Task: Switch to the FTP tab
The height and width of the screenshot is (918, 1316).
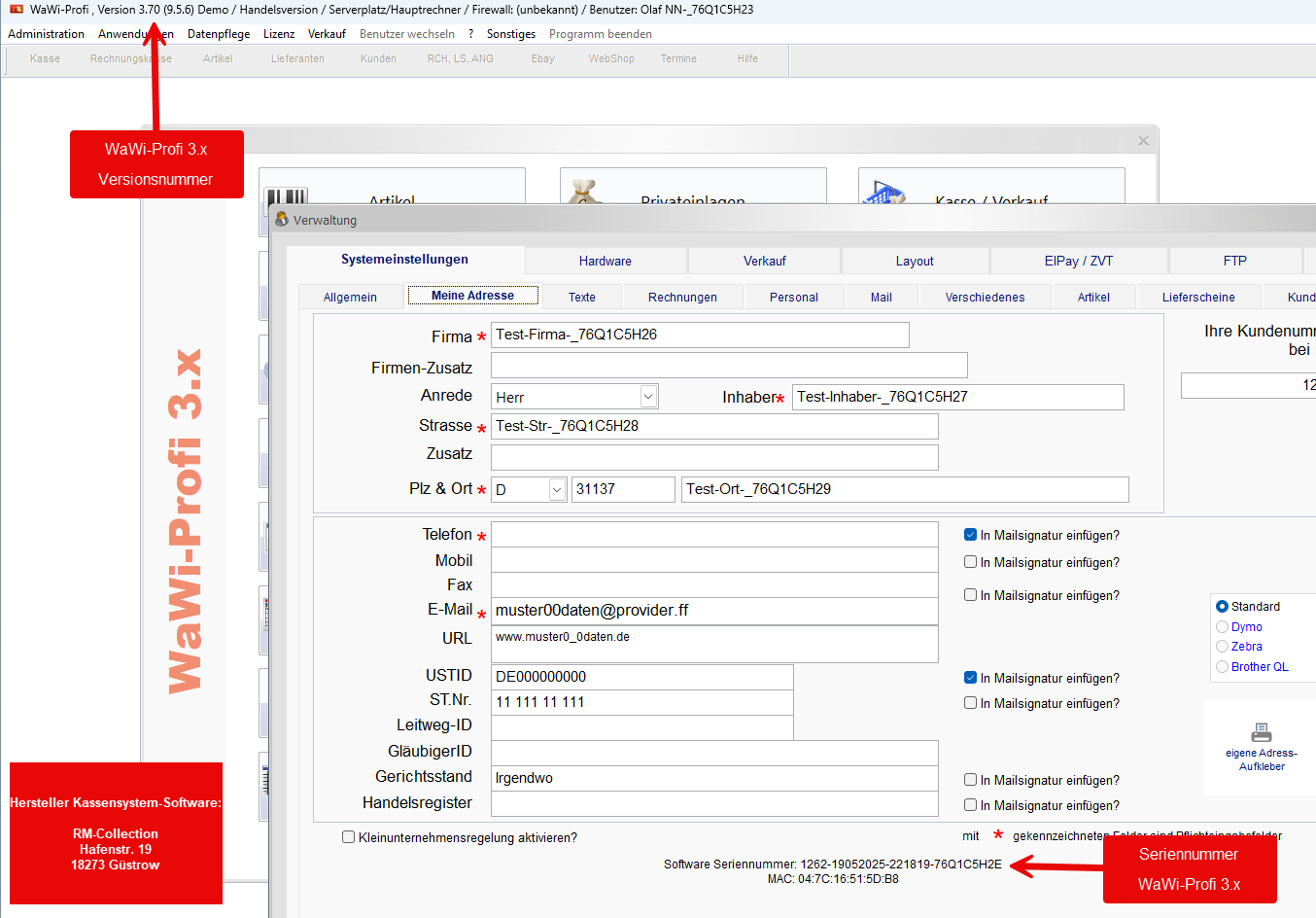Action: [x=1235, y=261]
